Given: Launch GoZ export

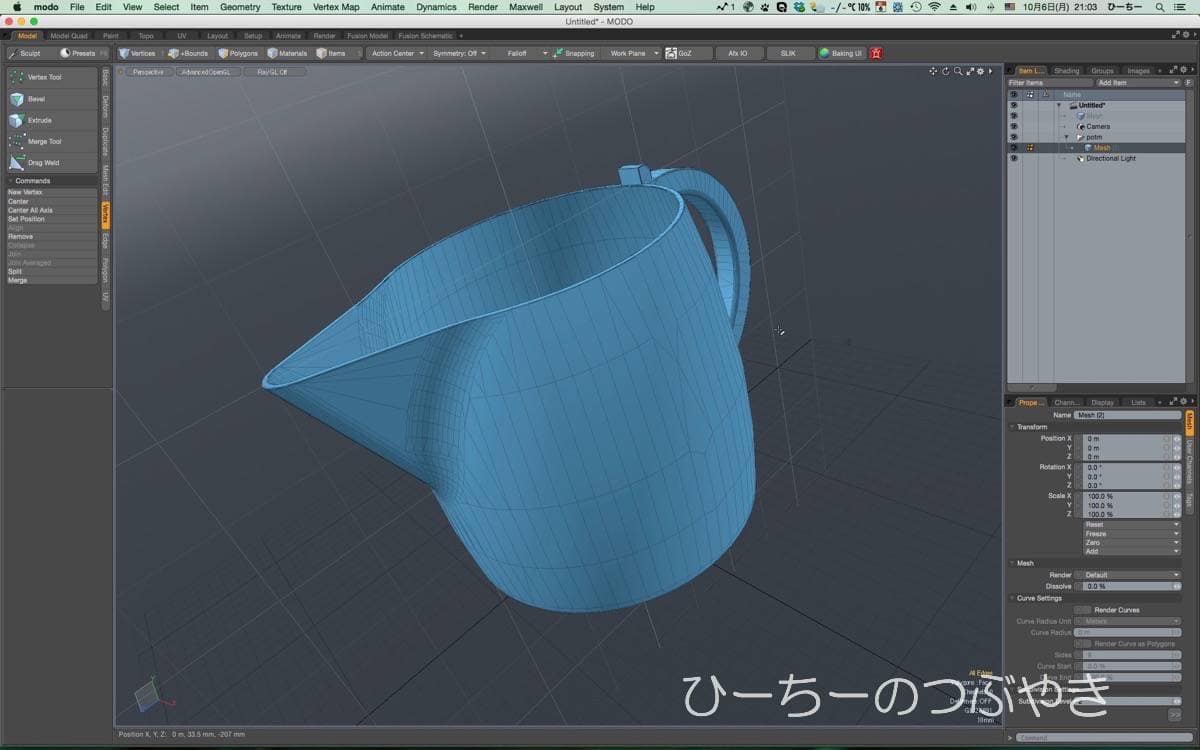Looking at the screenshot, I should coord(679,53).
